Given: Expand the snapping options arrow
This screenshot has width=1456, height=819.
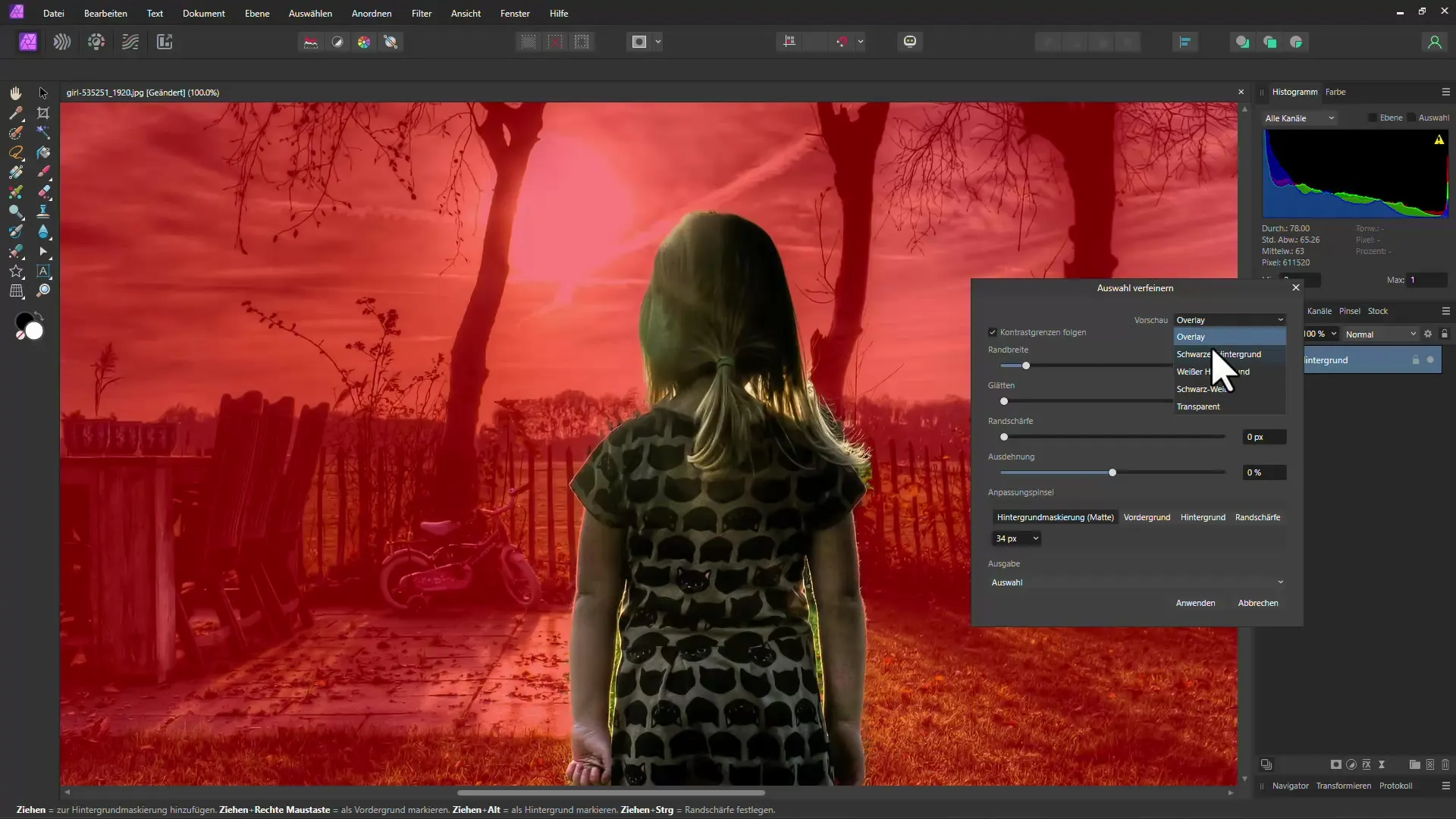Looking at the screenshot, I should (861, 42).
